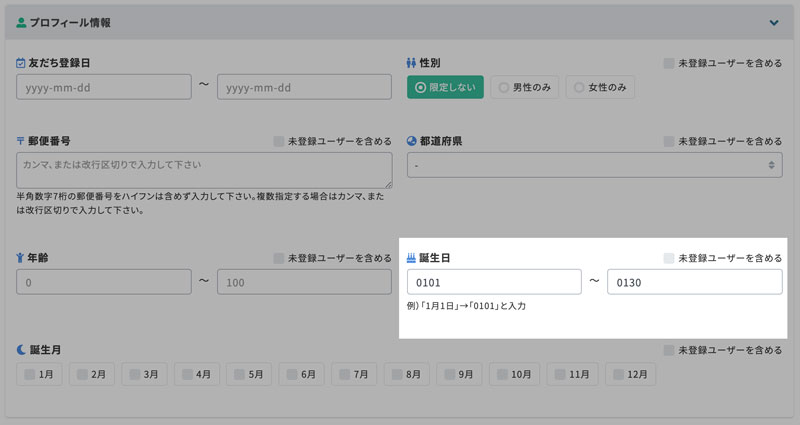The height and width of the screenshot is (425, 800).
Task: Click the 誕生月 section label
Action: coord(45,350)
